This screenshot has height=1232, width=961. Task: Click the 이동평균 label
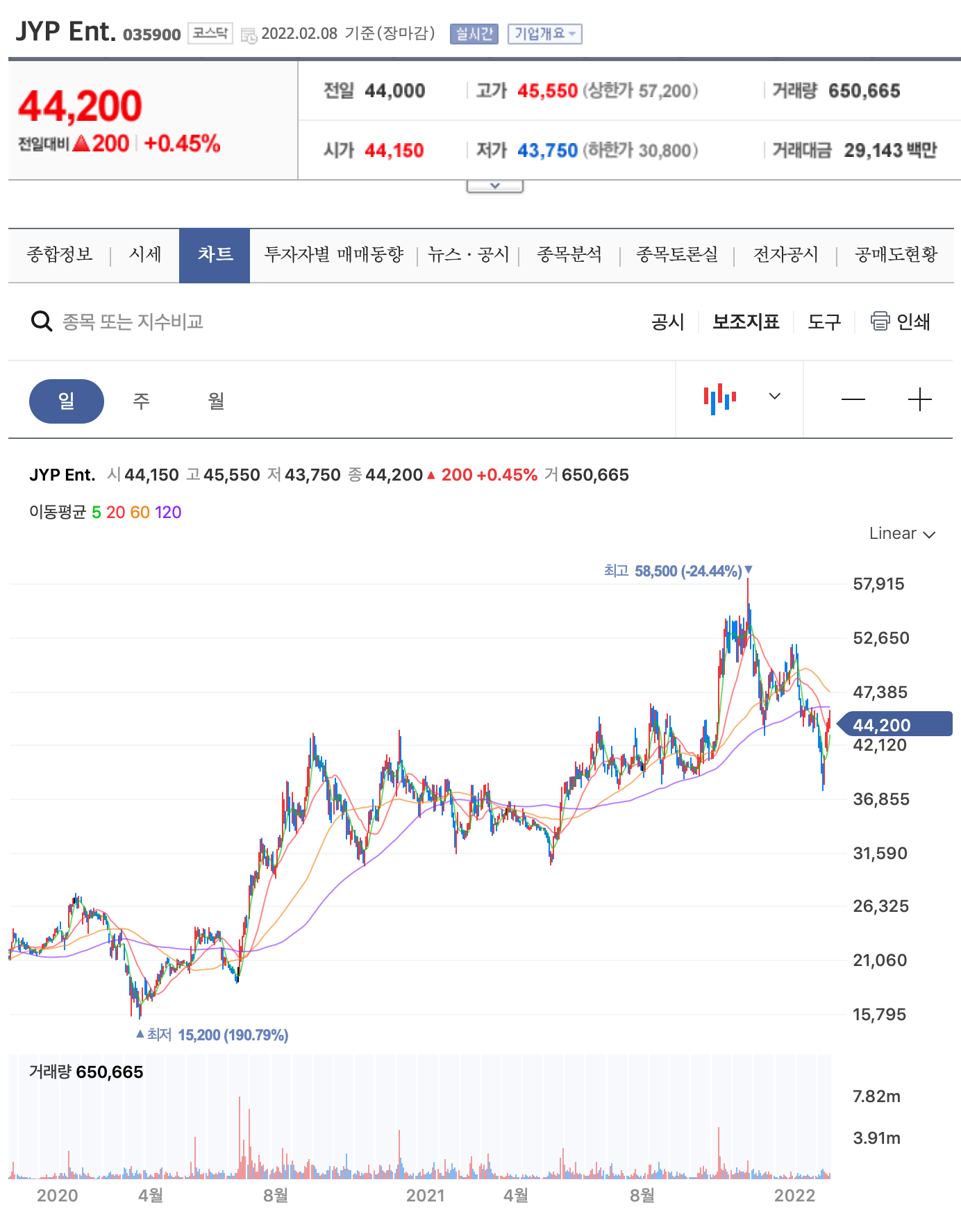click(x=58, y=513)
